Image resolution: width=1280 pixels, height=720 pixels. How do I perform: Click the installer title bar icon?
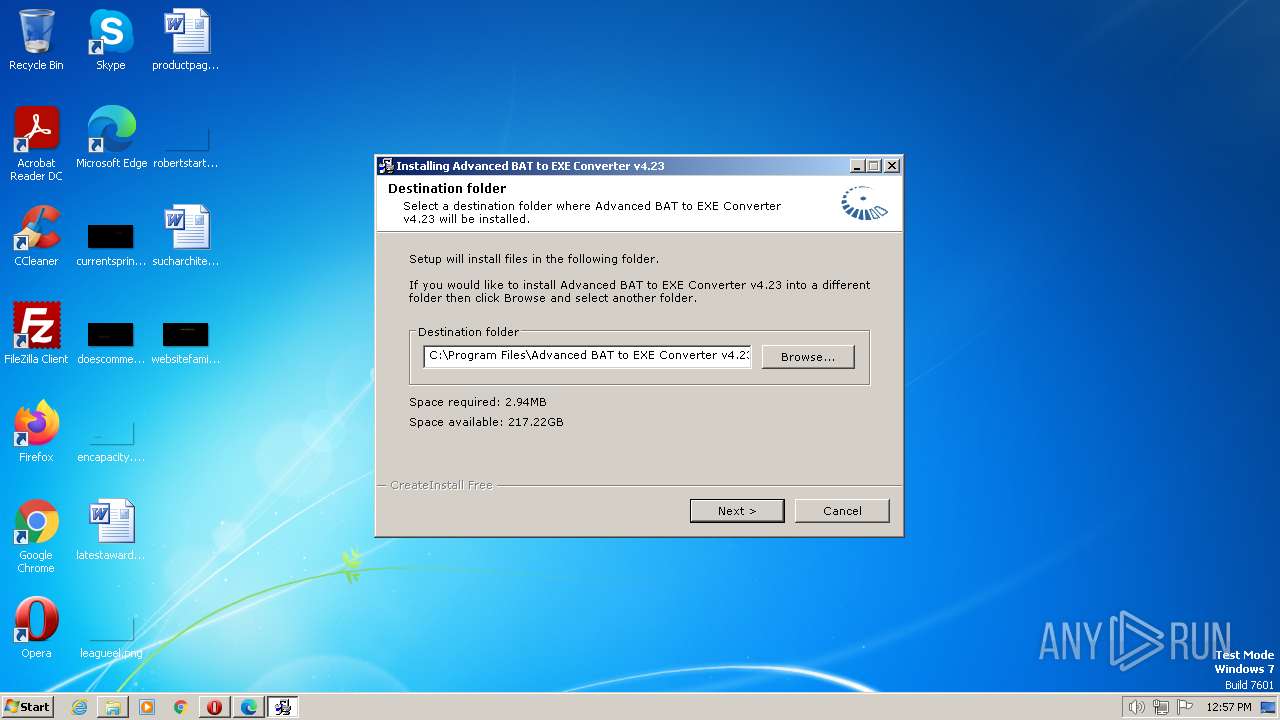386,166
